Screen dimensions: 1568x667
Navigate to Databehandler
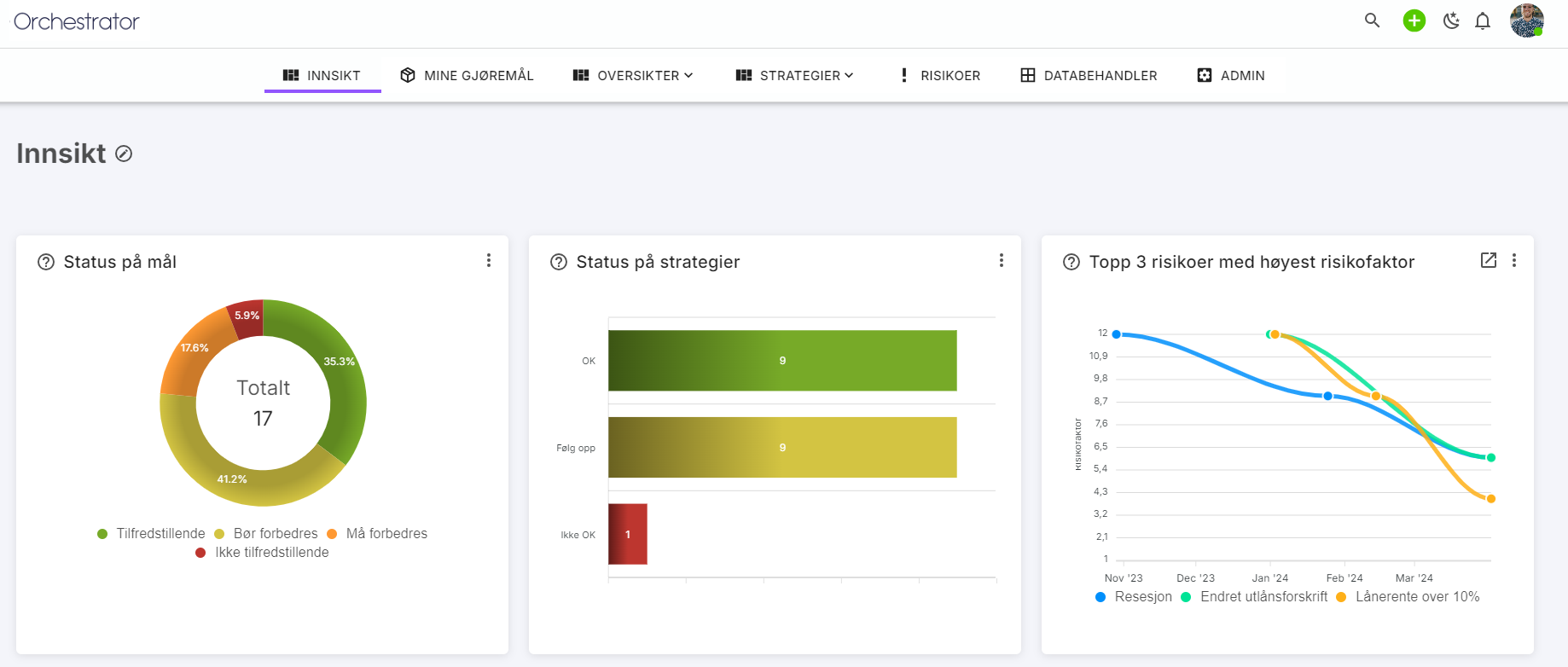click(x=1089, y=75)
